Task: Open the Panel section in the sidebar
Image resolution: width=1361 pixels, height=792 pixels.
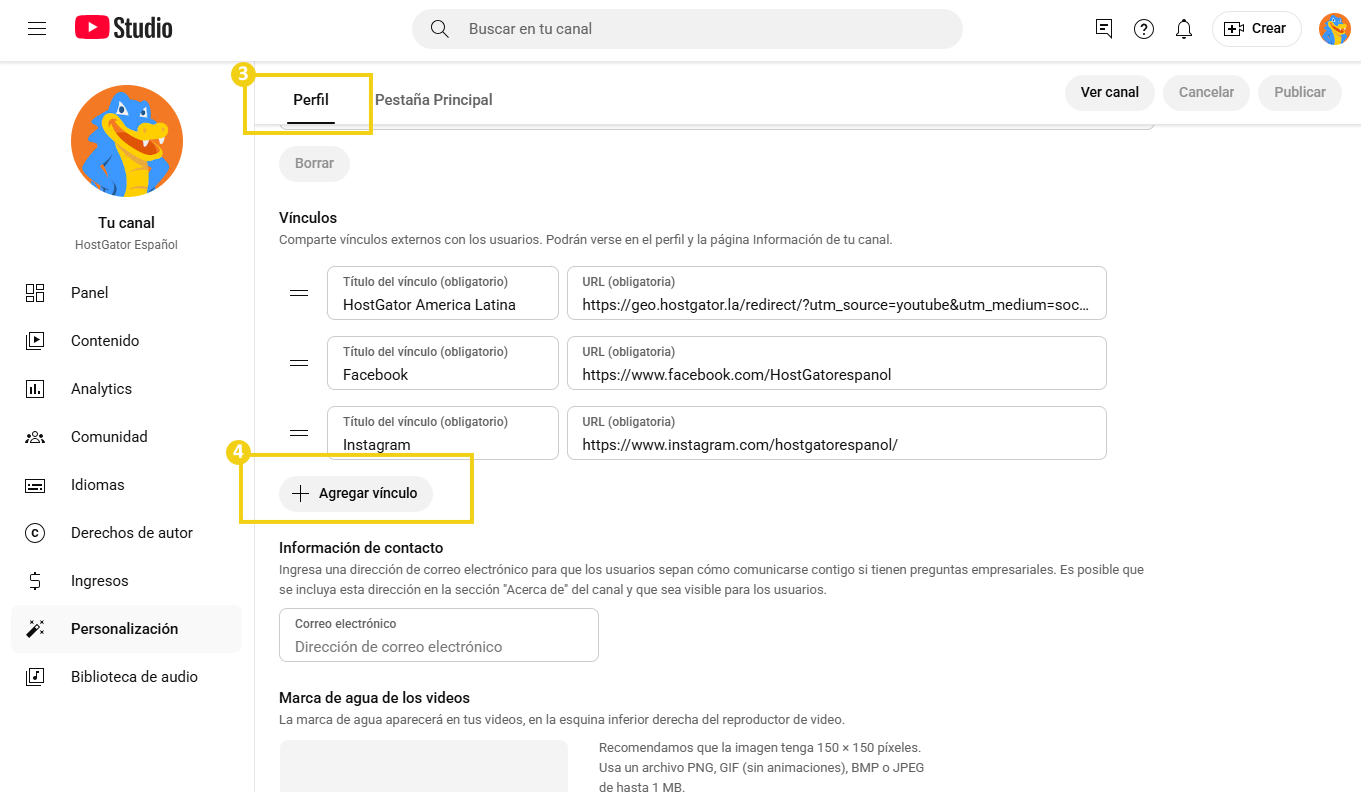Action: pos(35,292)
